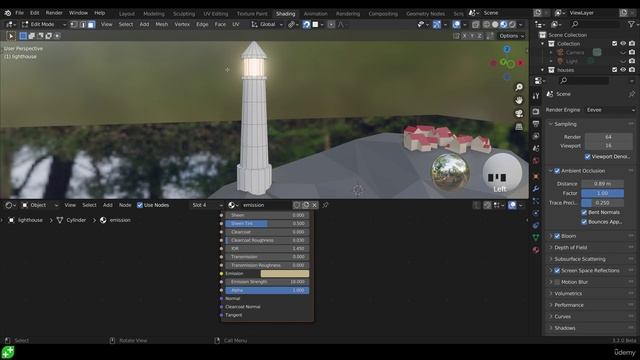The height and width of the screenshot is (360, 640).
Task: Open the Scene properties tab
Action: coord(536,148)
